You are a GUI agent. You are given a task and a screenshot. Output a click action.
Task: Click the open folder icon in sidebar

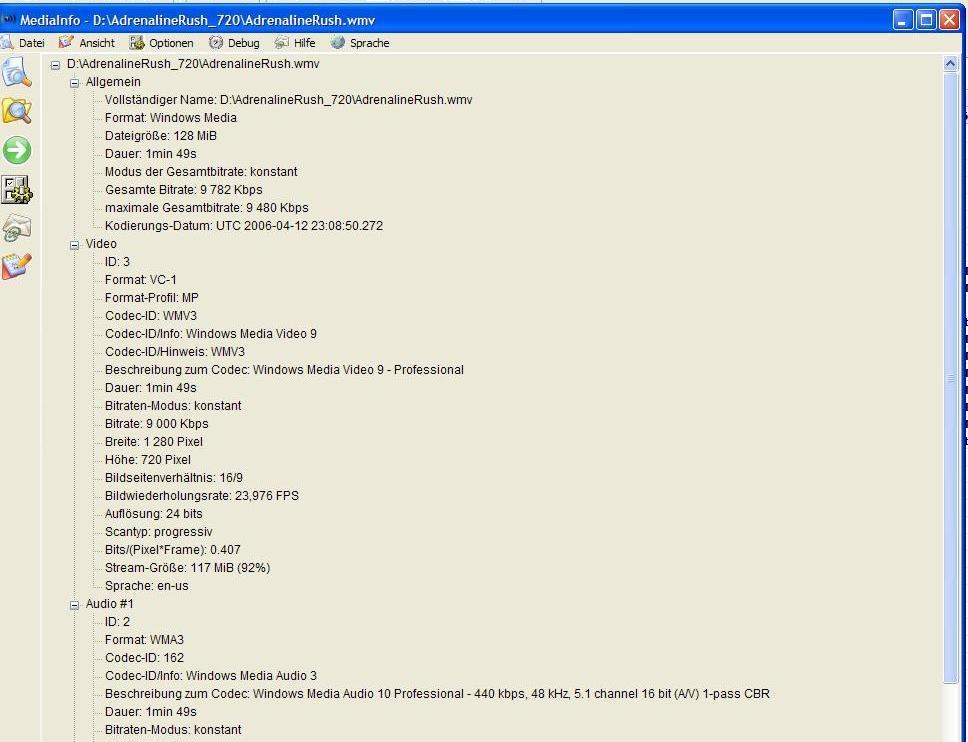[17, 112]
